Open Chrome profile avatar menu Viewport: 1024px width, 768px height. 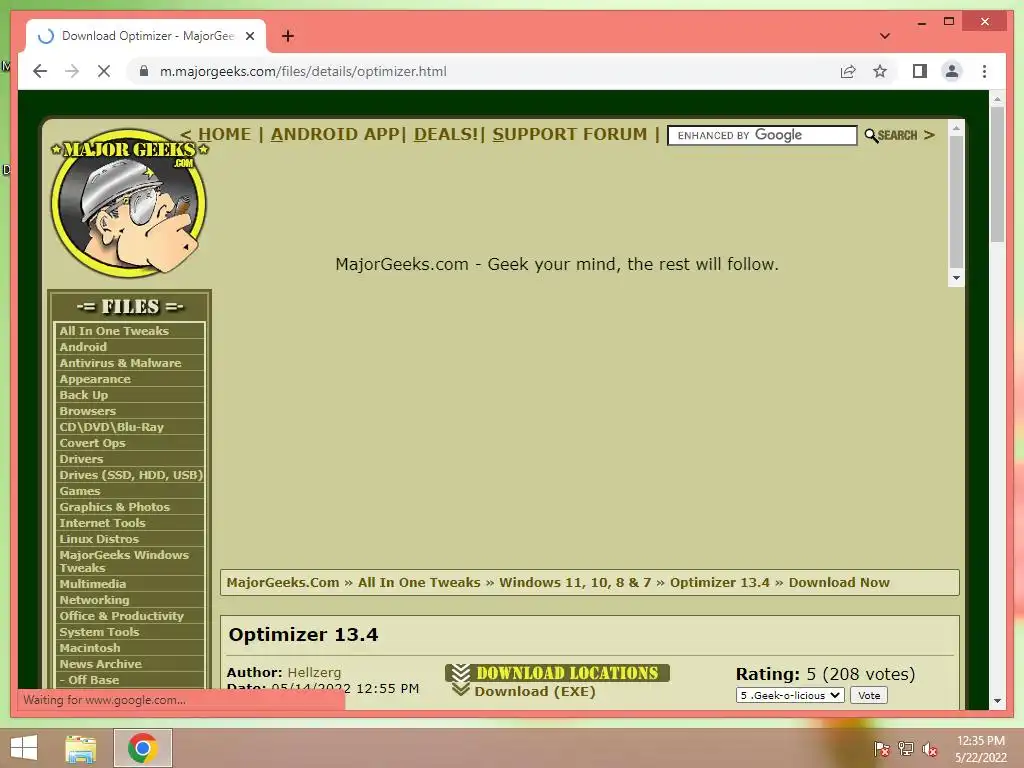point(952,71)
